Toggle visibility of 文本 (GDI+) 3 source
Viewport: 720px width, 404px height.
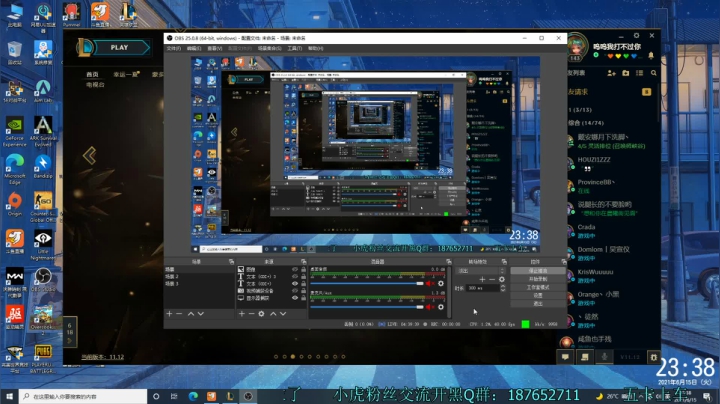tap(295, 276)
